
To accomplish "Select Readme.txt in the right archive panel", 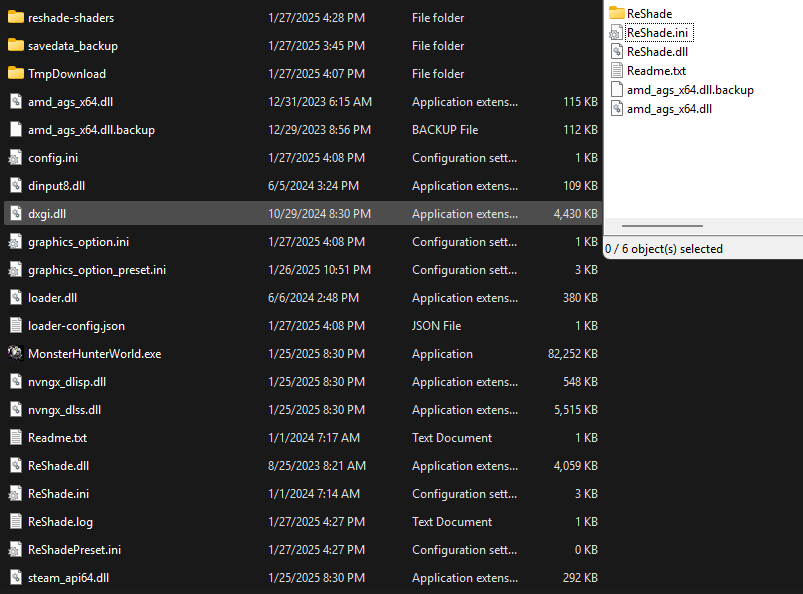I will [x=656, y=71].
